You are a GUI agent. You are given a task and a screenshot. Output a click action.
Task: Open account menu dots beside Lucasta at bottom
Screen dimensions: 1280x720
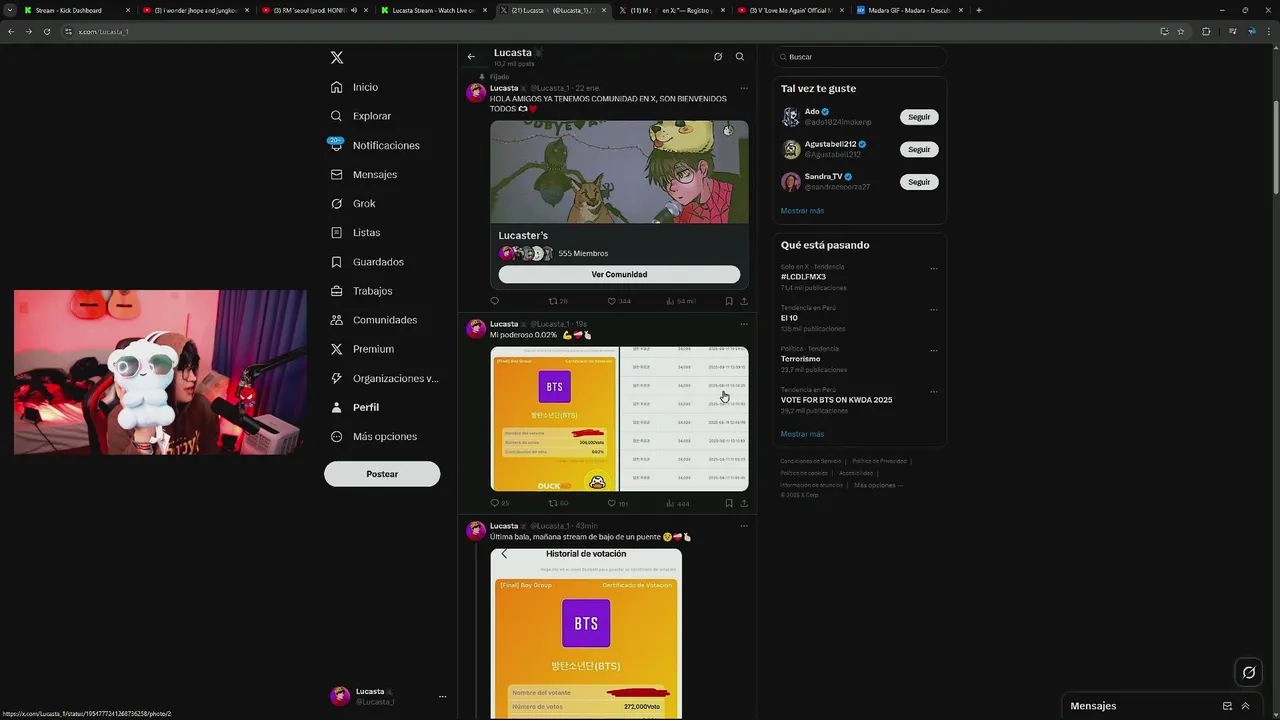click(442, 696)
